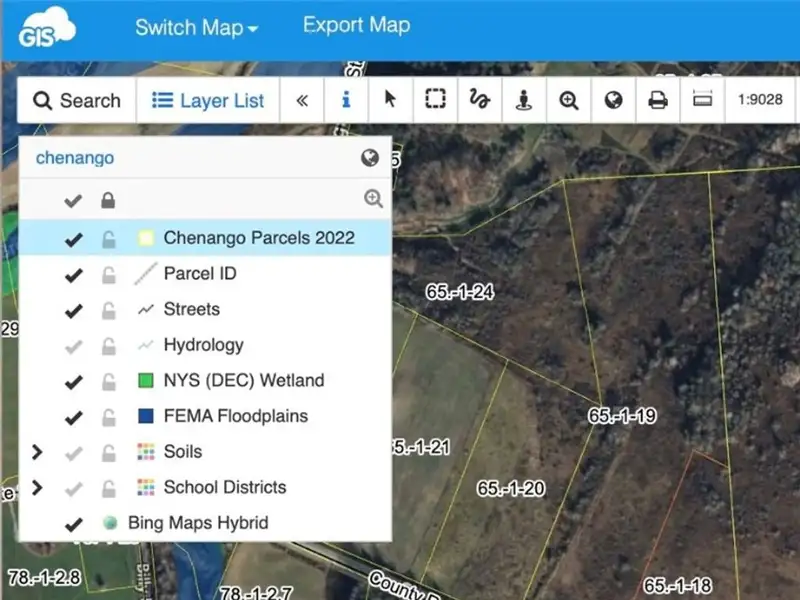The height and width of the screenshot is (600, 800).
Task: Open the street view person tool
Action: coord(524,101)
